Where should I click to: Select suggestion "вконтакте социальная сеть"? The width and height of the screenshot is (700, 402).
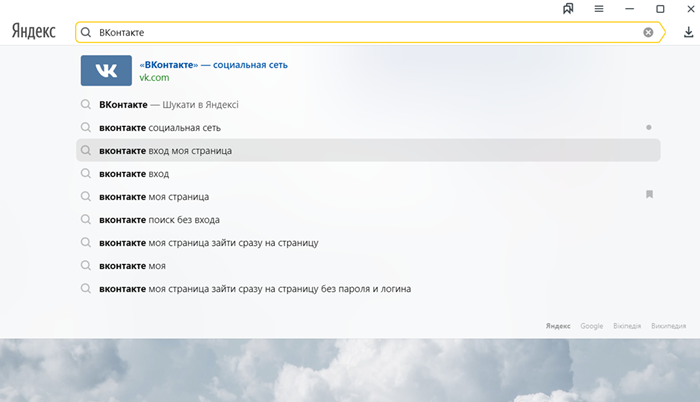point(368,128)
